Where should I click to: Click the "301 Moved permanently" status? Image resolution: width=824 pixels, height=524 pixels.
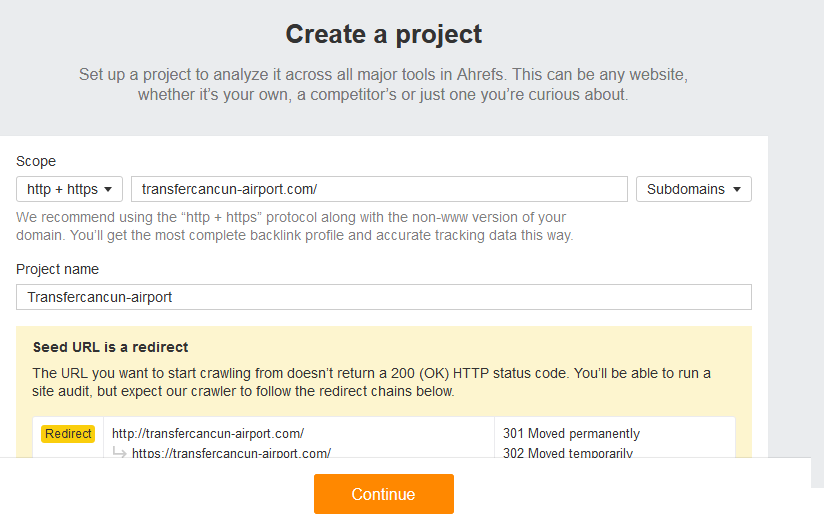(571, 434)
